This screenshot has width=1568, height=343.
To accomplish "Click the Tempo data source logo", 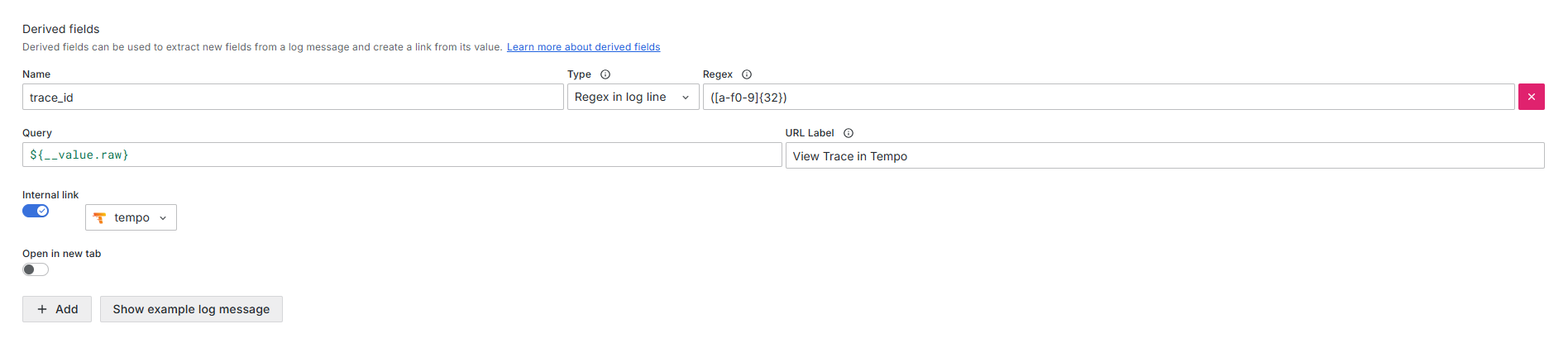I will point(100,217).
